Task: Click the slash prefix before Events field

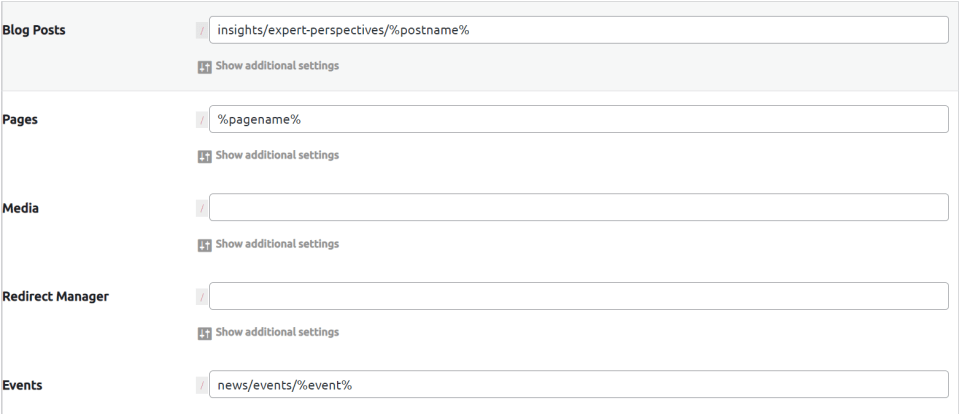Action: coord(203,384)
